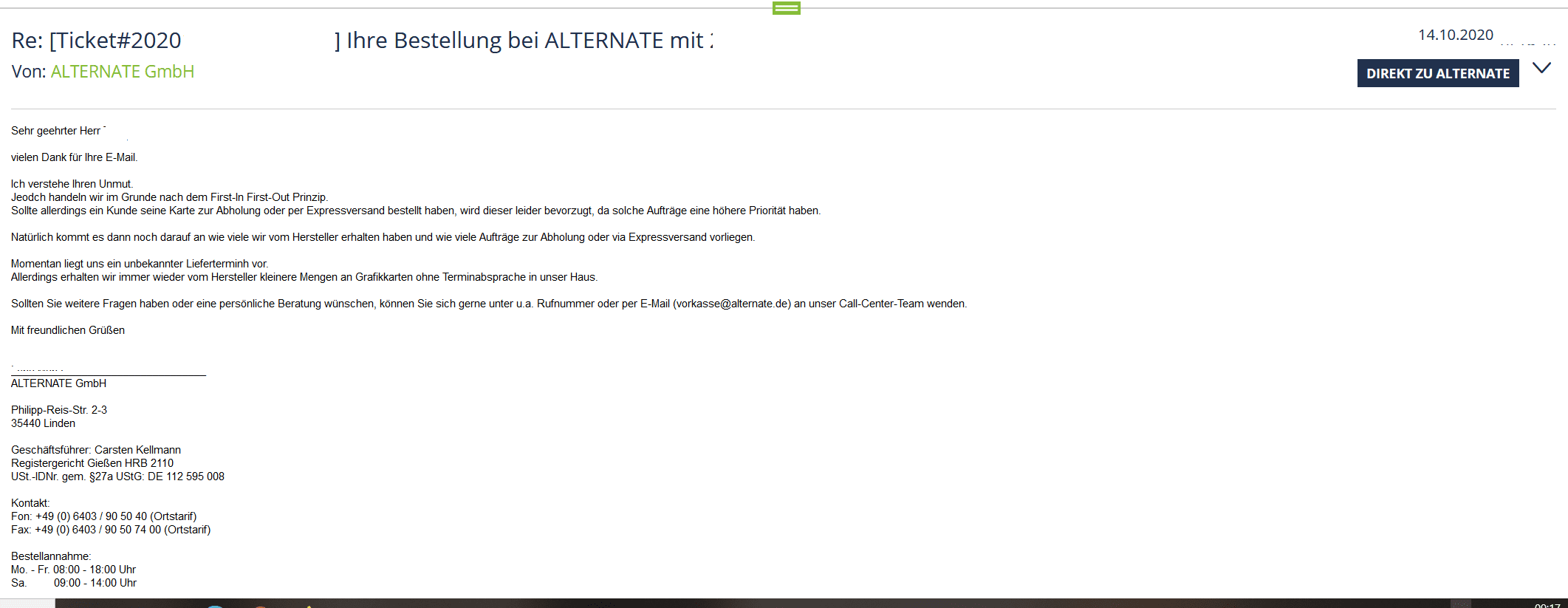Click 'Registergericht Gießen HRB 2110' line
This screenshot has width=1568, height=608.
tap(92, 463)
